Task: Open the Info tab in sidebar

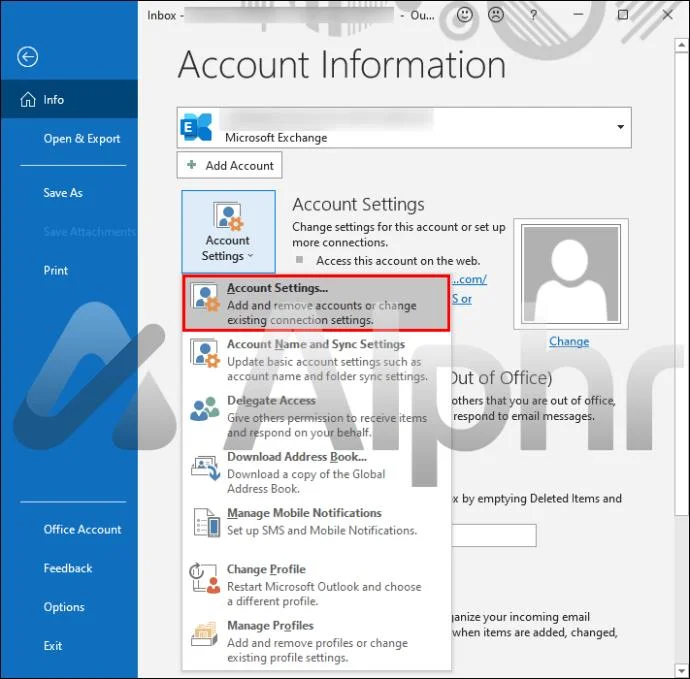Action: (x=69, y=99)
